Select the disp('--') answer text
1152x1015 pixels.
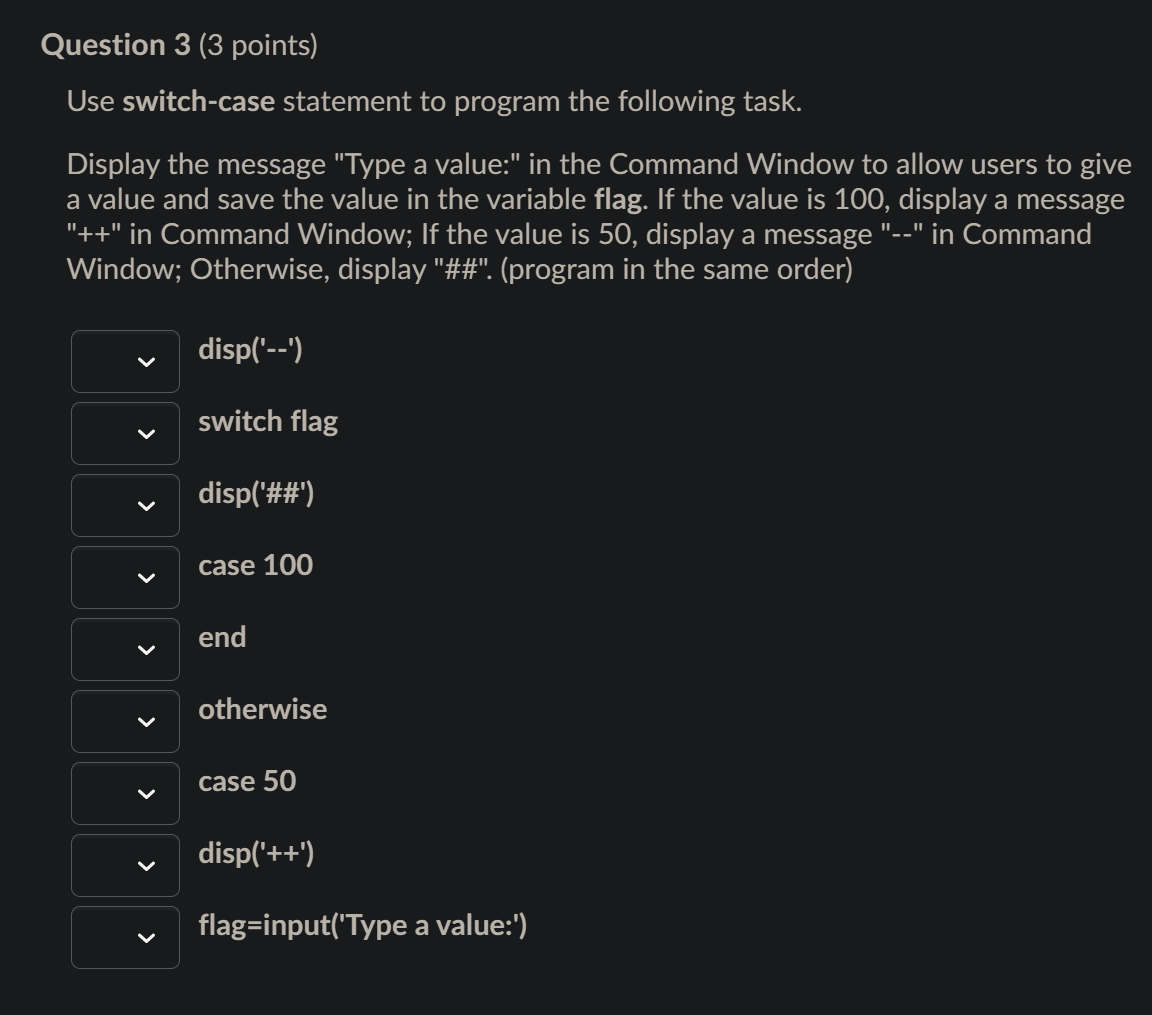pyautogui.click(x=249, y=349)
